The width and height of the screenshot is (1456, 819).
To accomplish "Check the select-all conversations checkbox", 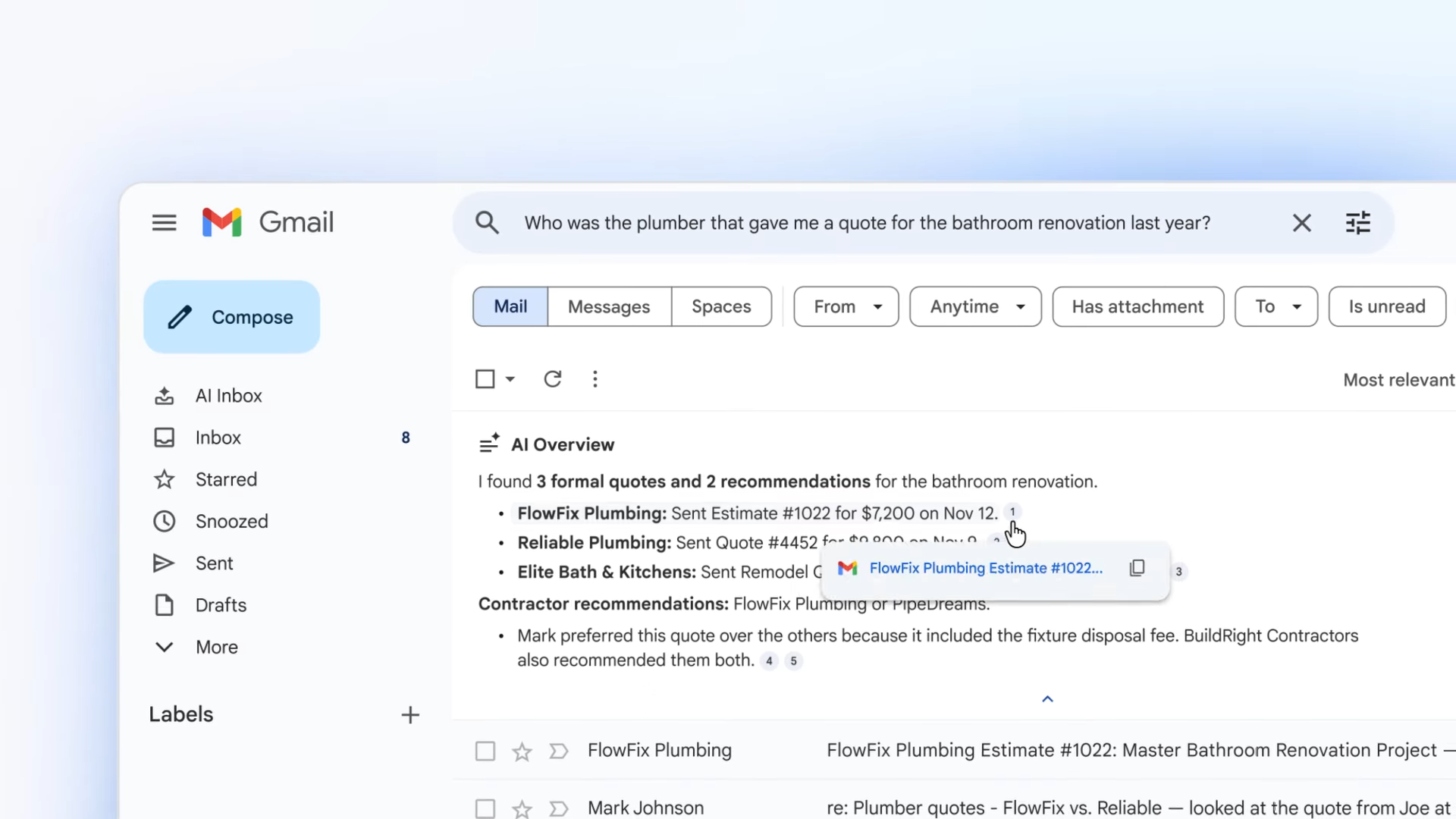I will coord(484,378).
